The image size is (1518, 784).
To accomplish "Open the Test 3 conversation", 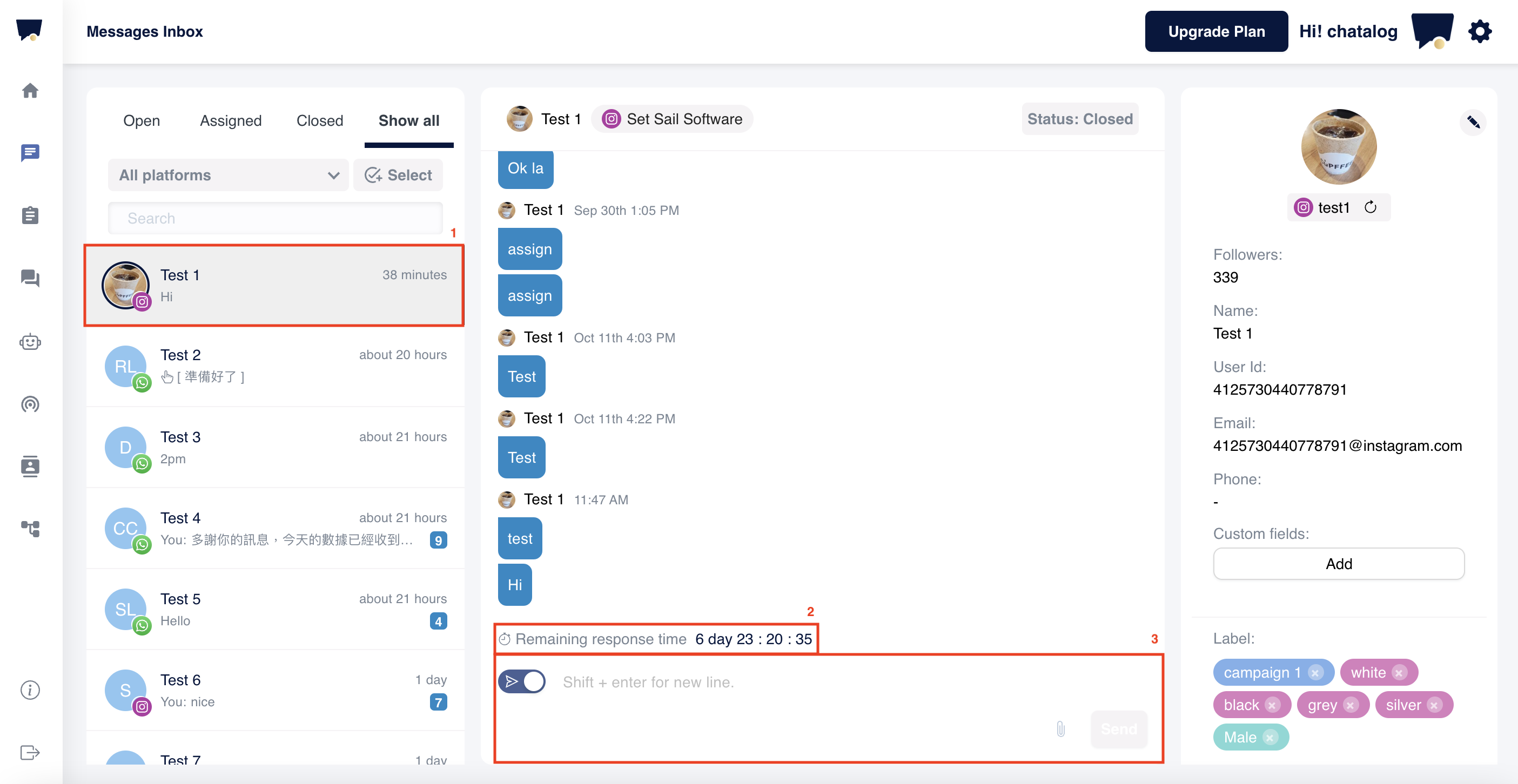I will pyautogui.click(x=274, y=447).
